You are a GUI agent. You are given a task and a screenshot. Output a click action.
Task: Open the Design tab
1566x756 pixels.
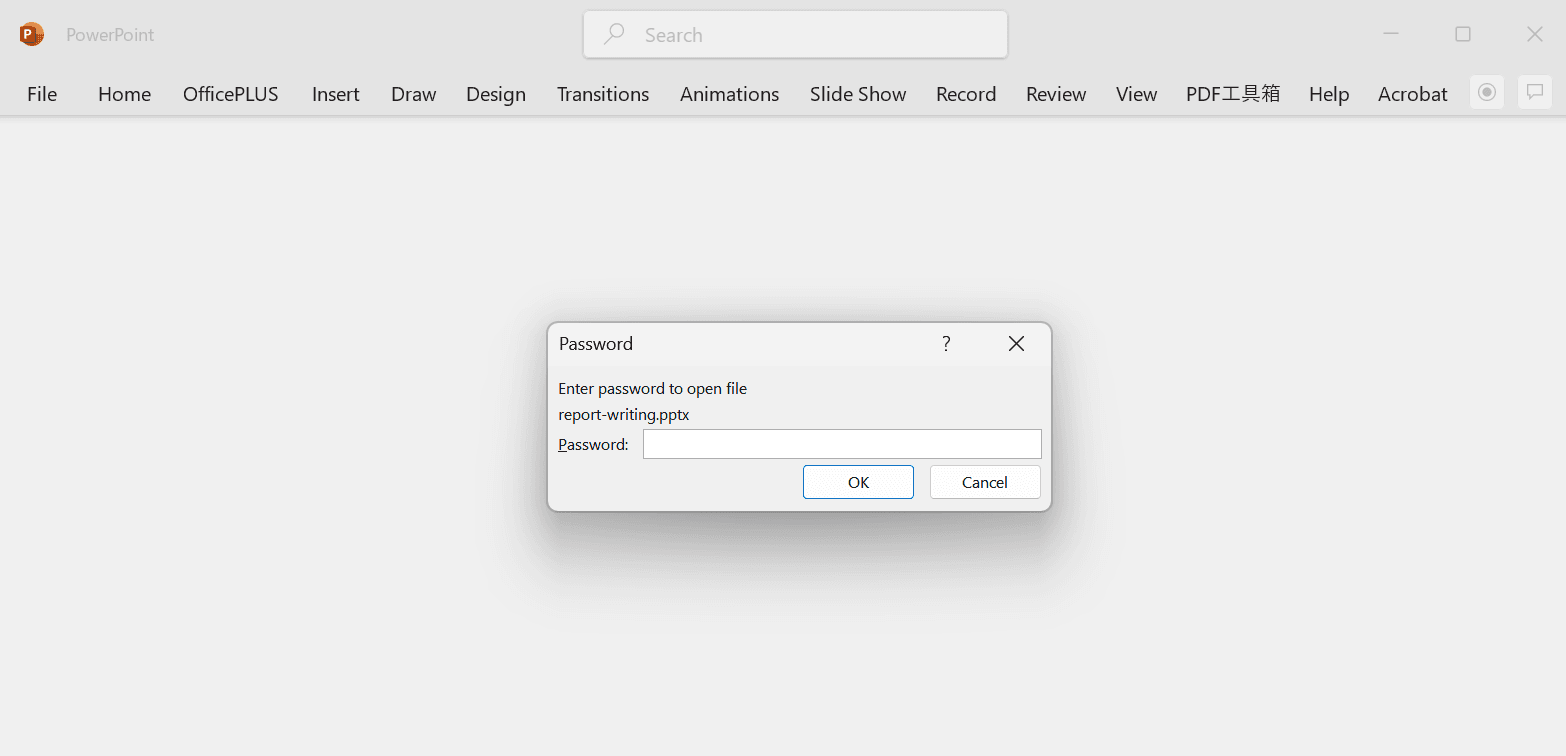click(496, 94)
